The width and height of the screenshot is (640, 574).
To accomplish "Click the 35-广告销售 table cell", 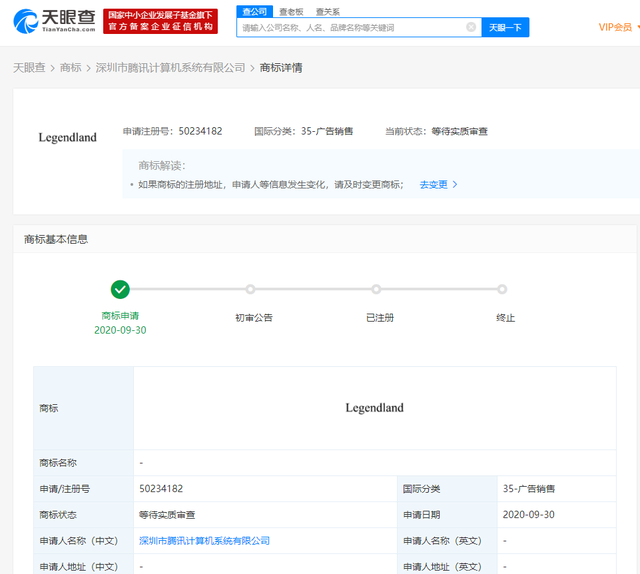I will click(556, 489).
